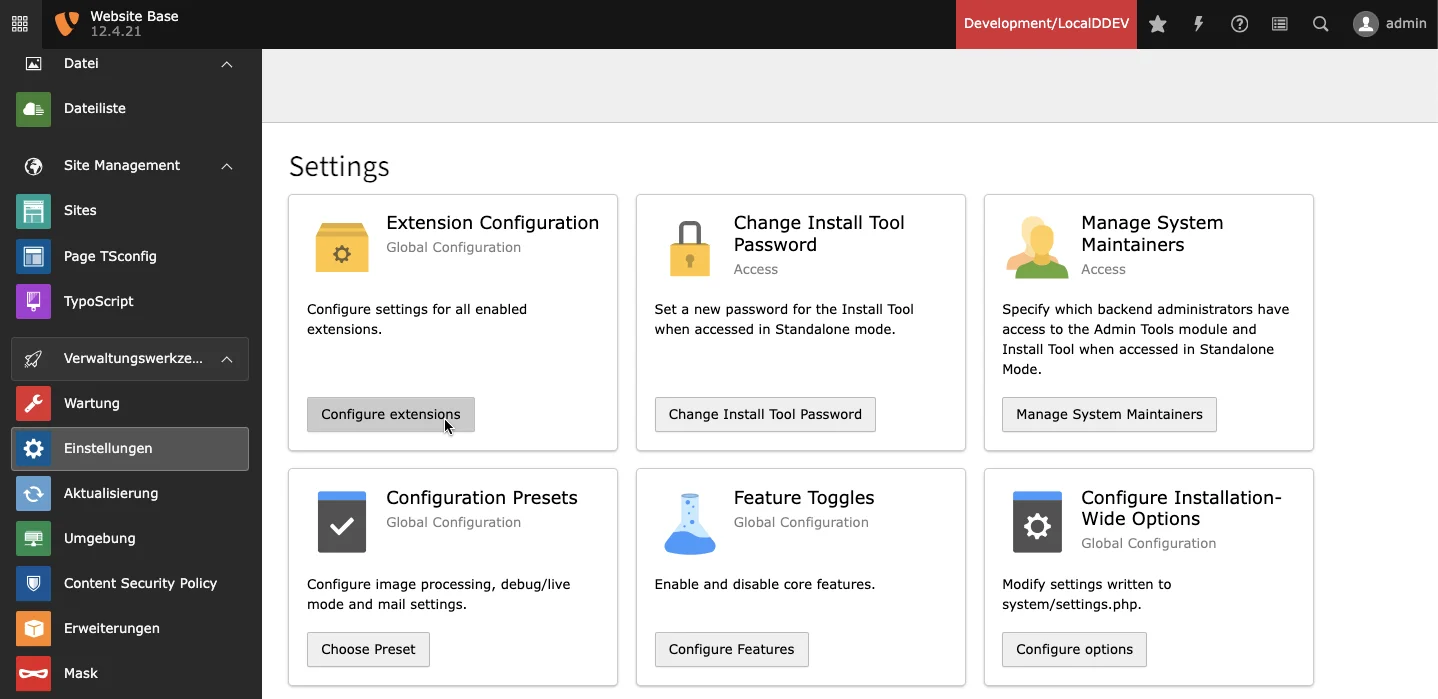The image size is (1438, 699).
Task: Collapse the Datei module group
Action: (227, 64)
